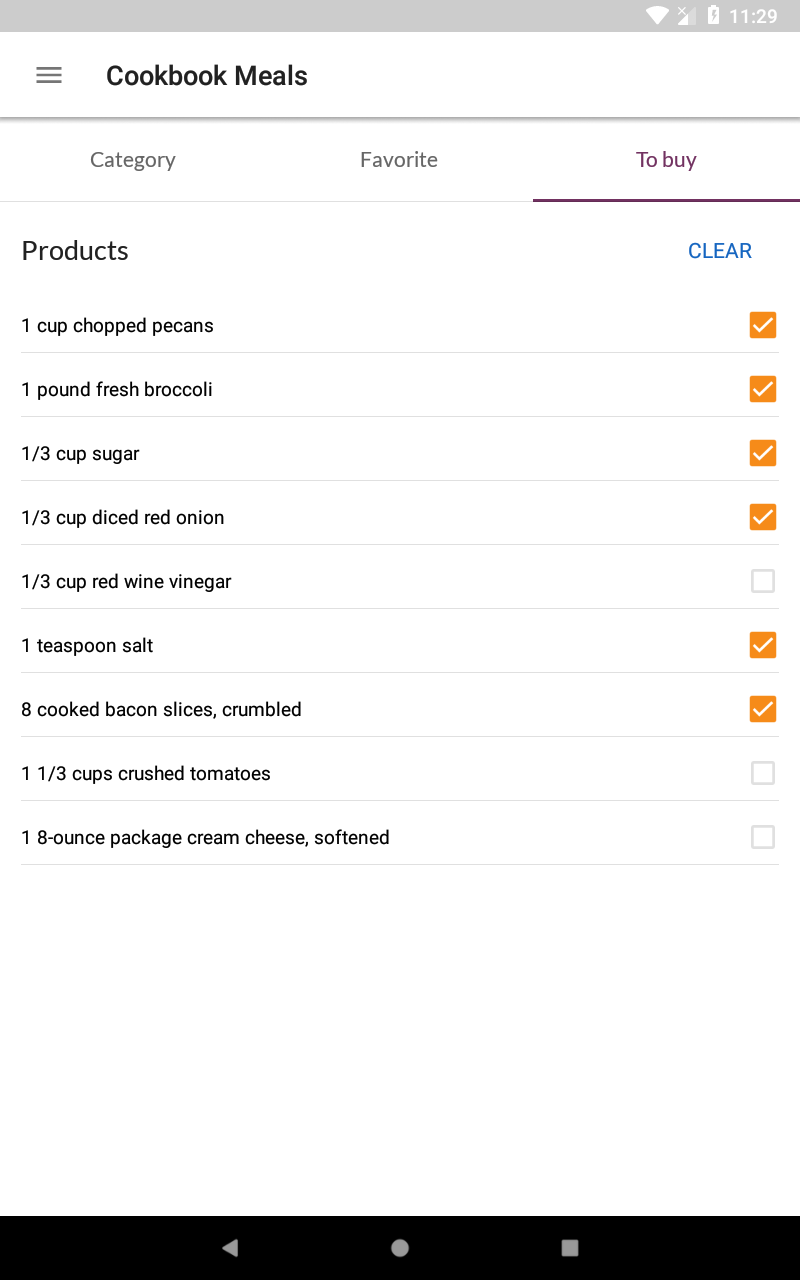The height and width of the screenshot is (1280, 800).
Task: Uncheck the 1 cup chopped pecans checkbox
Action: coord(763,325)
